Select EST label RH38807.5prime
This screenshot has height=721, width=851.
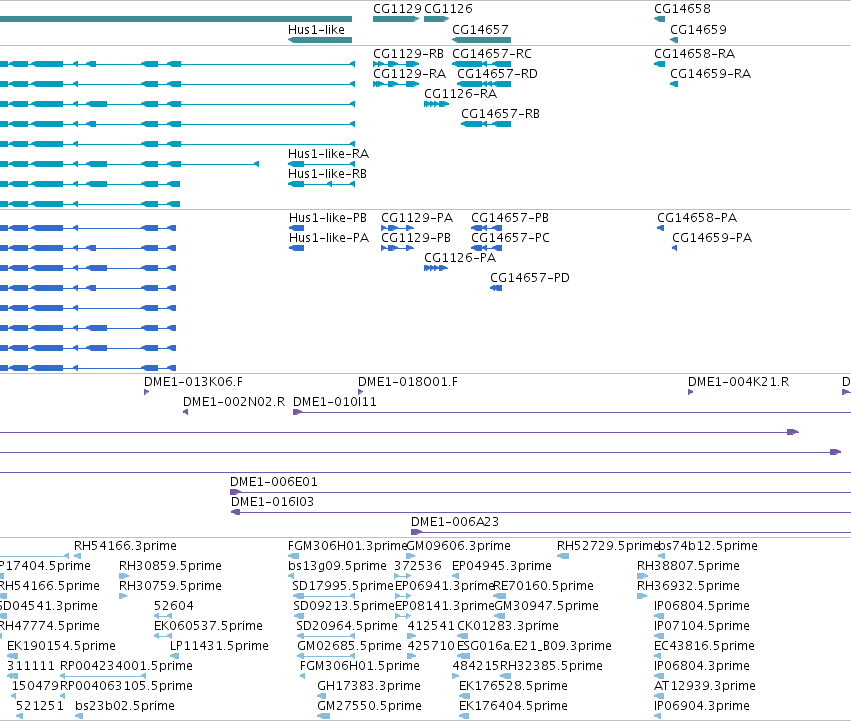688,566
